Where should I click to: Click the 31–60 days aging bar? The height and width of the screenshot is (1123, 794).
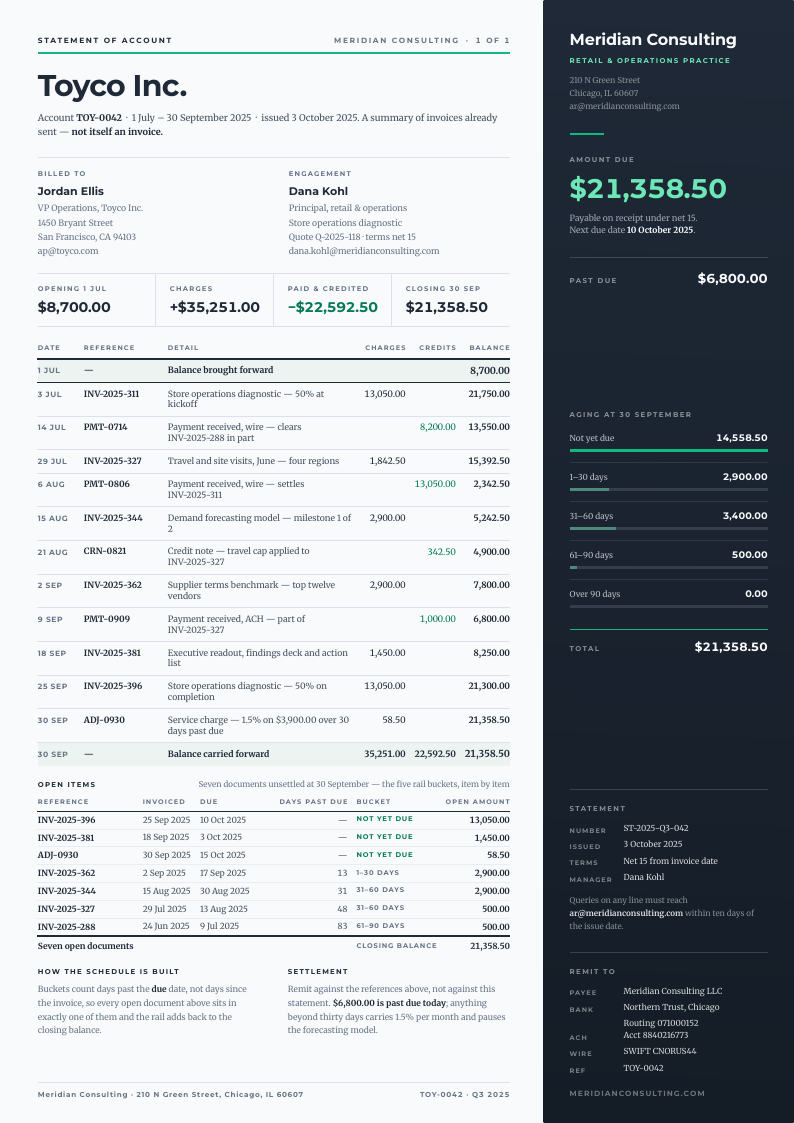tap(669, 528)
